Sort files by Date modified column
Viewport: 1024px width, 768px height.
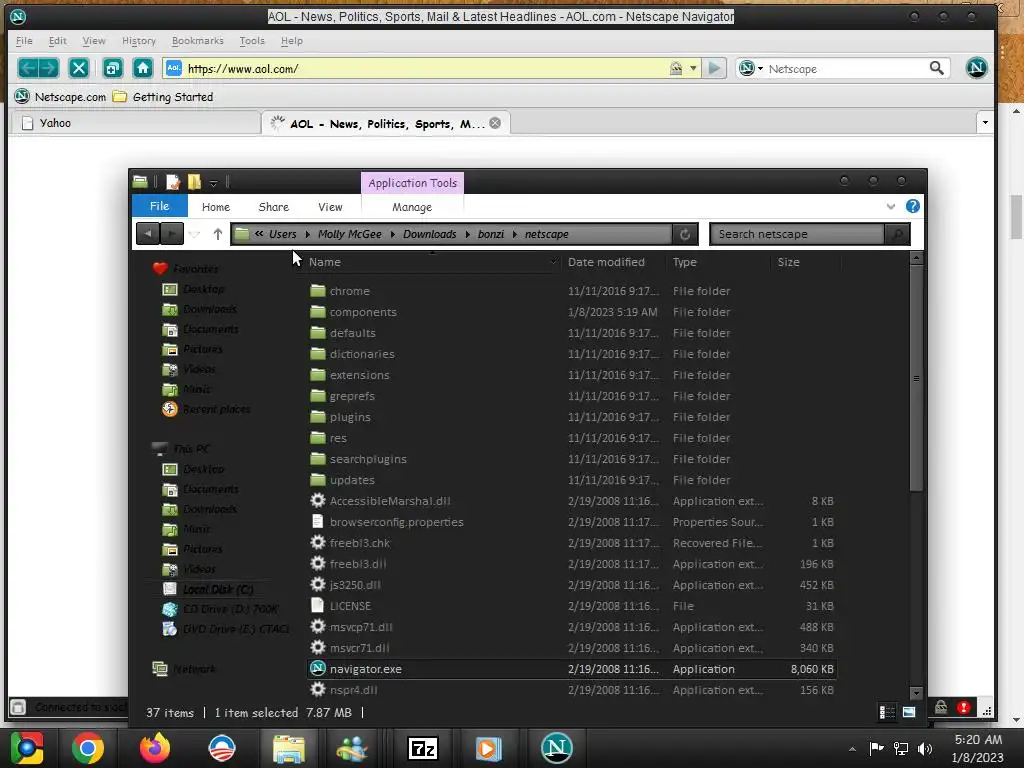pyautogui.click(x=614, y=262)
